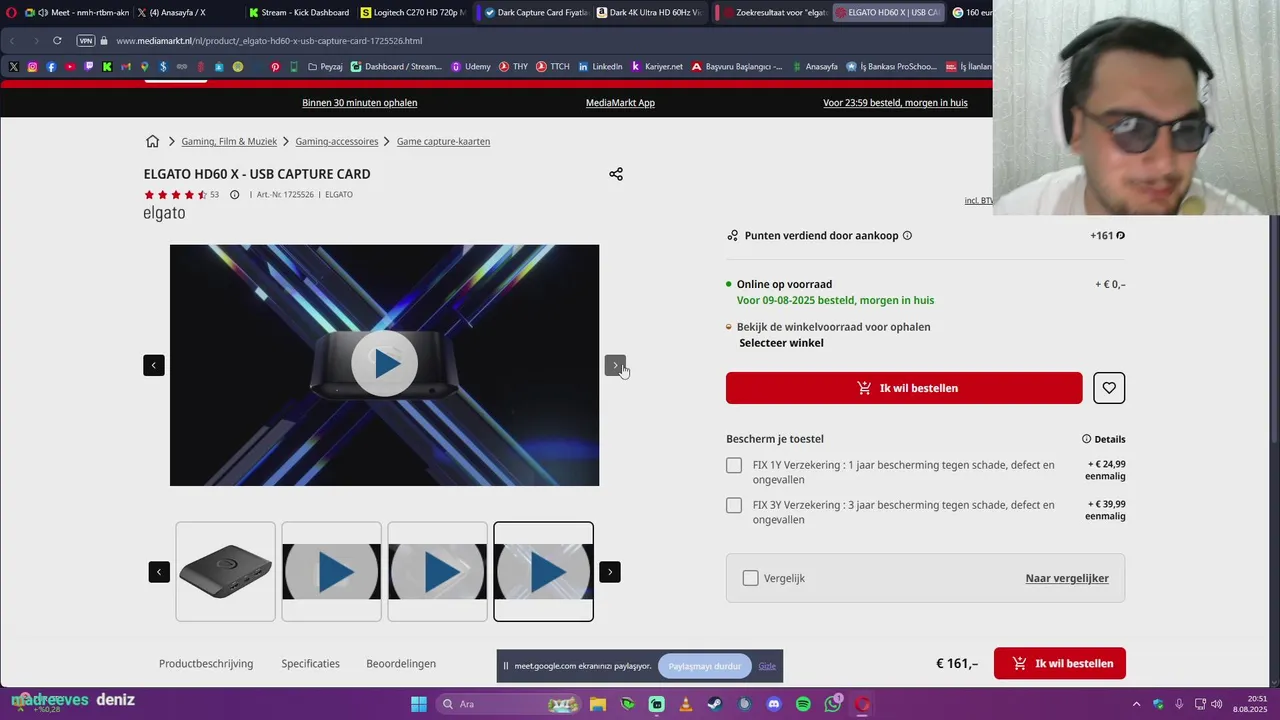
Task: Open File Explorer from the taskbar
Action: click(597, 704)
